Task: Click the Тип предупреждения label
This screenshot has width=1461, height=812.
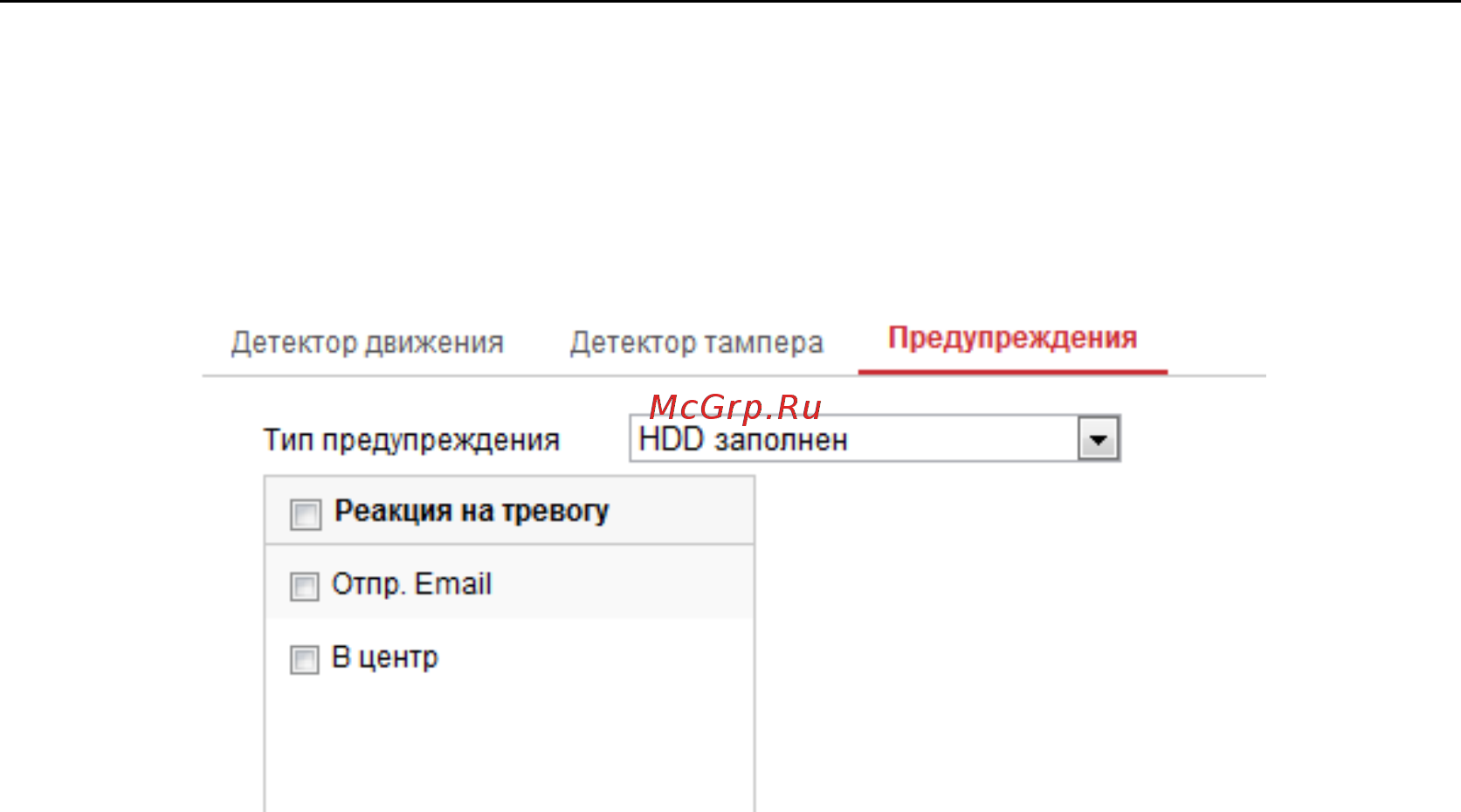Action: pos(411,440)
